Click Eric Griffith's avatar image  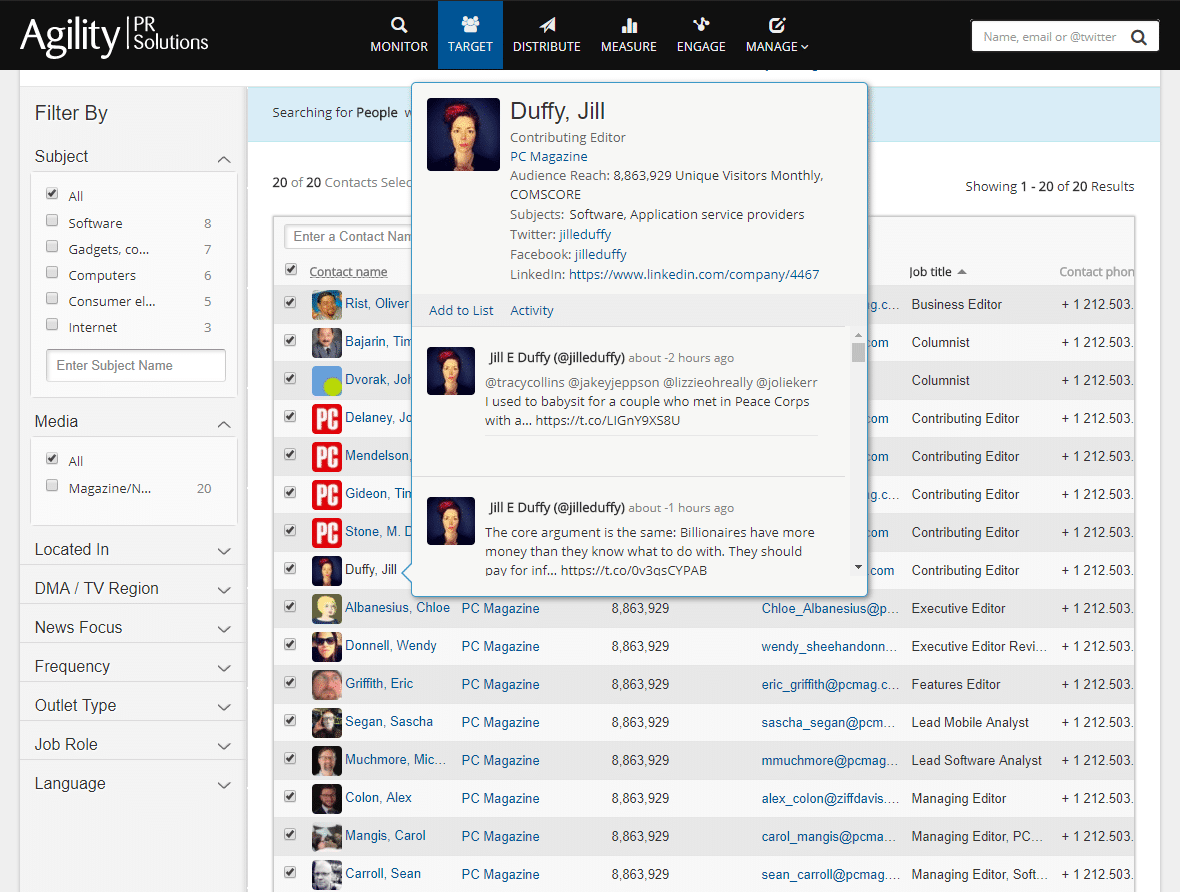[x=327, y=684]
